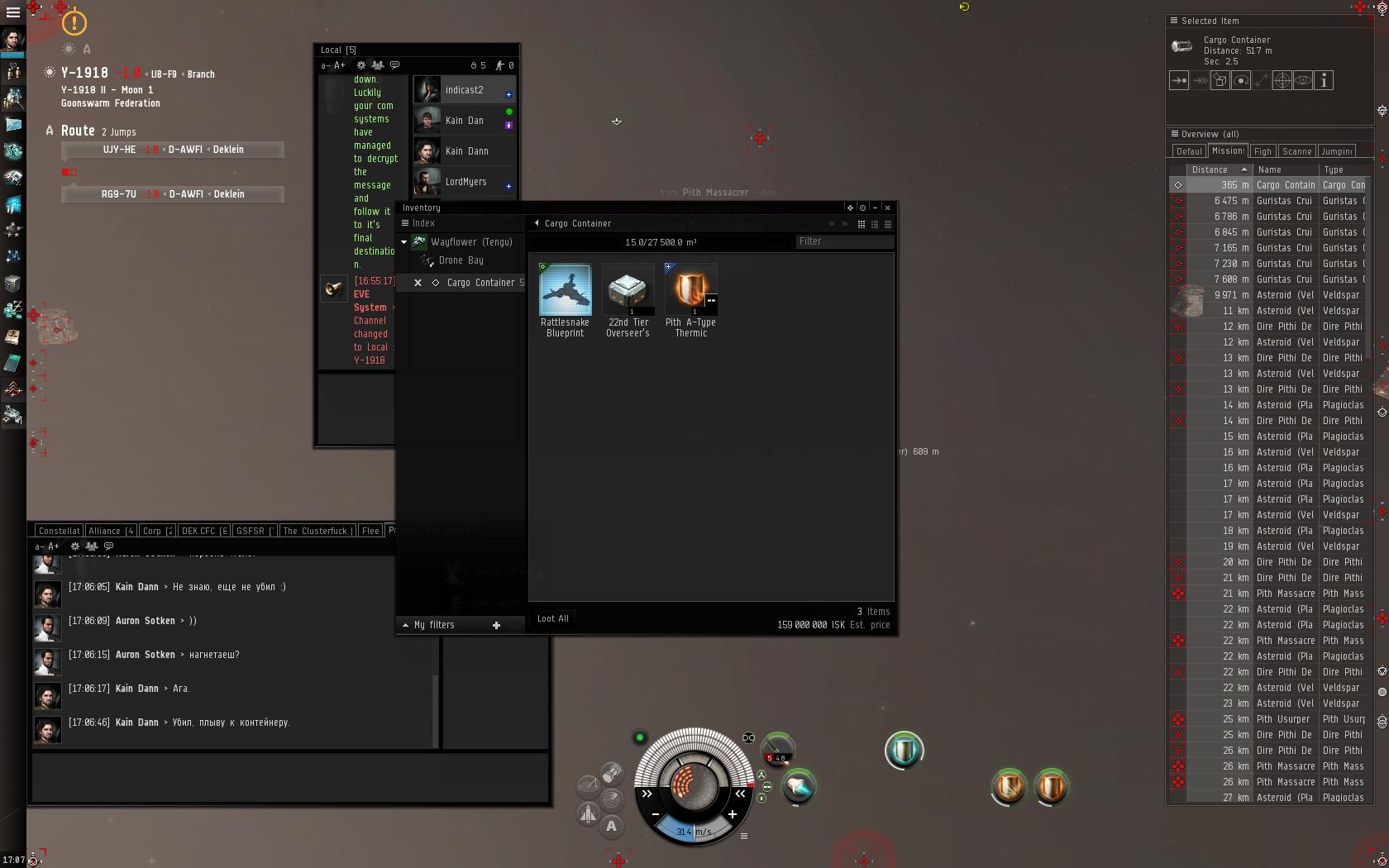The height and width of the screenshot is (868, 1389).
Task: Close Cargo Container entry with X
Action: (418, 283)
